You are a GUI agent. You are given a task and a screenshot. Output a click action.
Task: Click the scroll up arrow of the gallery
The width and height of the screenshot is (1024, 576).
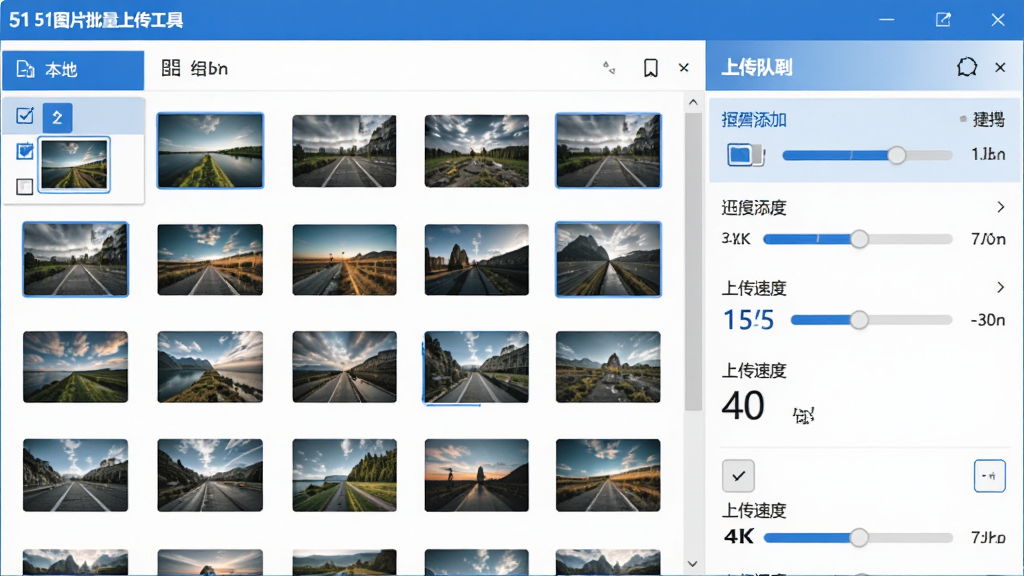click(693, 102)
